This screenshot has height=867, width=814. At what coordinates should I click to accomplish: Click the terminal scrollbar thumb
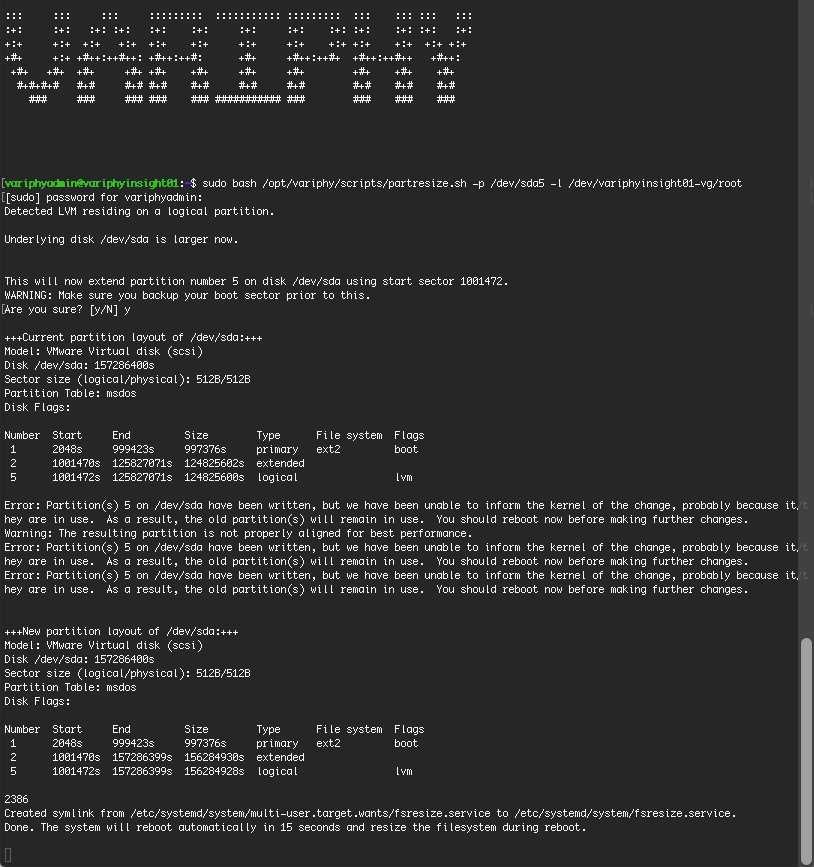[x=806, y=749]
